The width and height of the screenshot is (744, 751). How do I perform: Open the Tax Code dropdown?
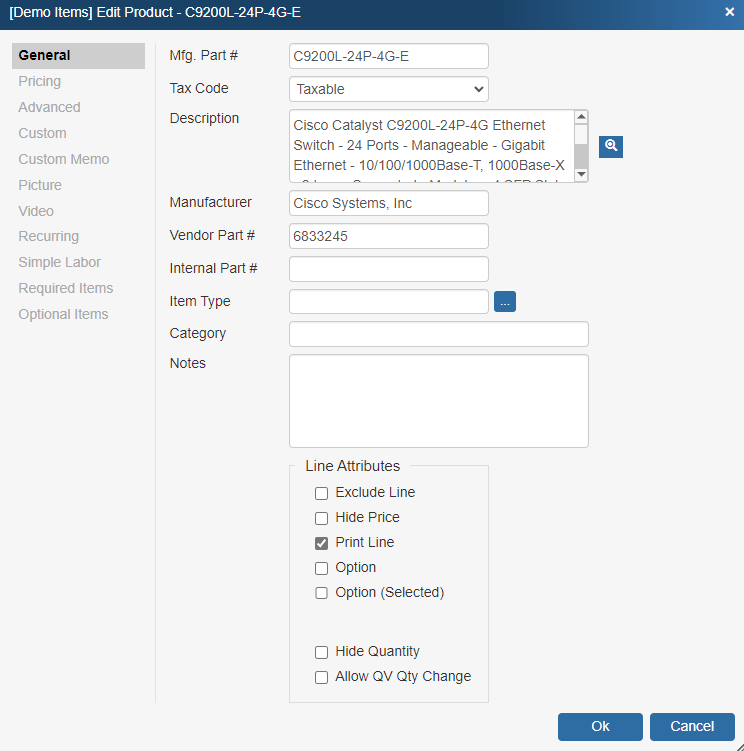tap(388, 89)
